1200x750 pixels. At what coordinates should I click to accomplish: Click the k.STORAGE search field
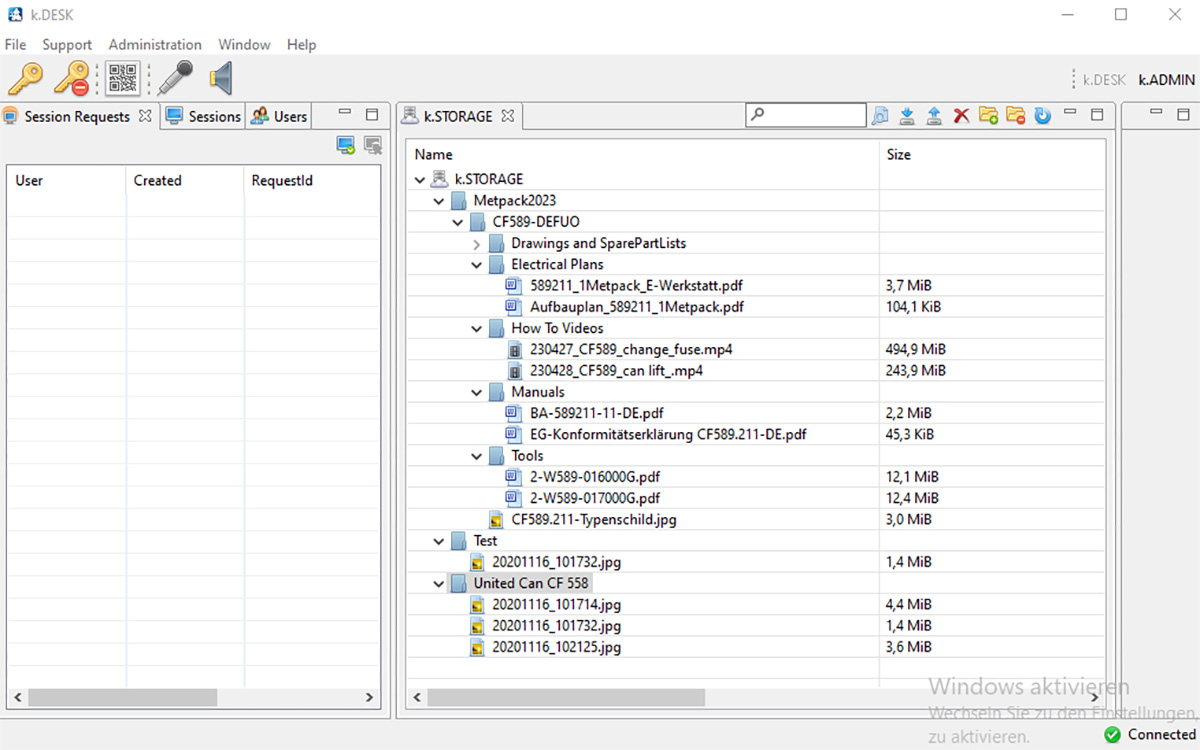pyautogui.click(x=806, y=116)
